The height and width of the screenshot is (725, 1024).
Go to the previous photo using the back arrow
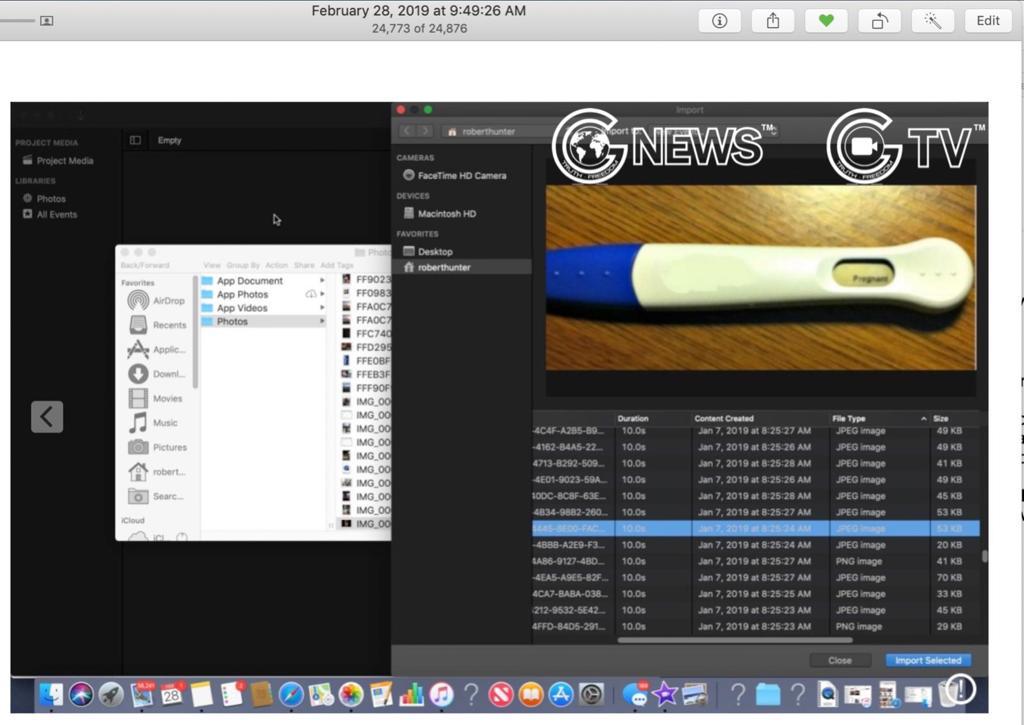[47, 417]
